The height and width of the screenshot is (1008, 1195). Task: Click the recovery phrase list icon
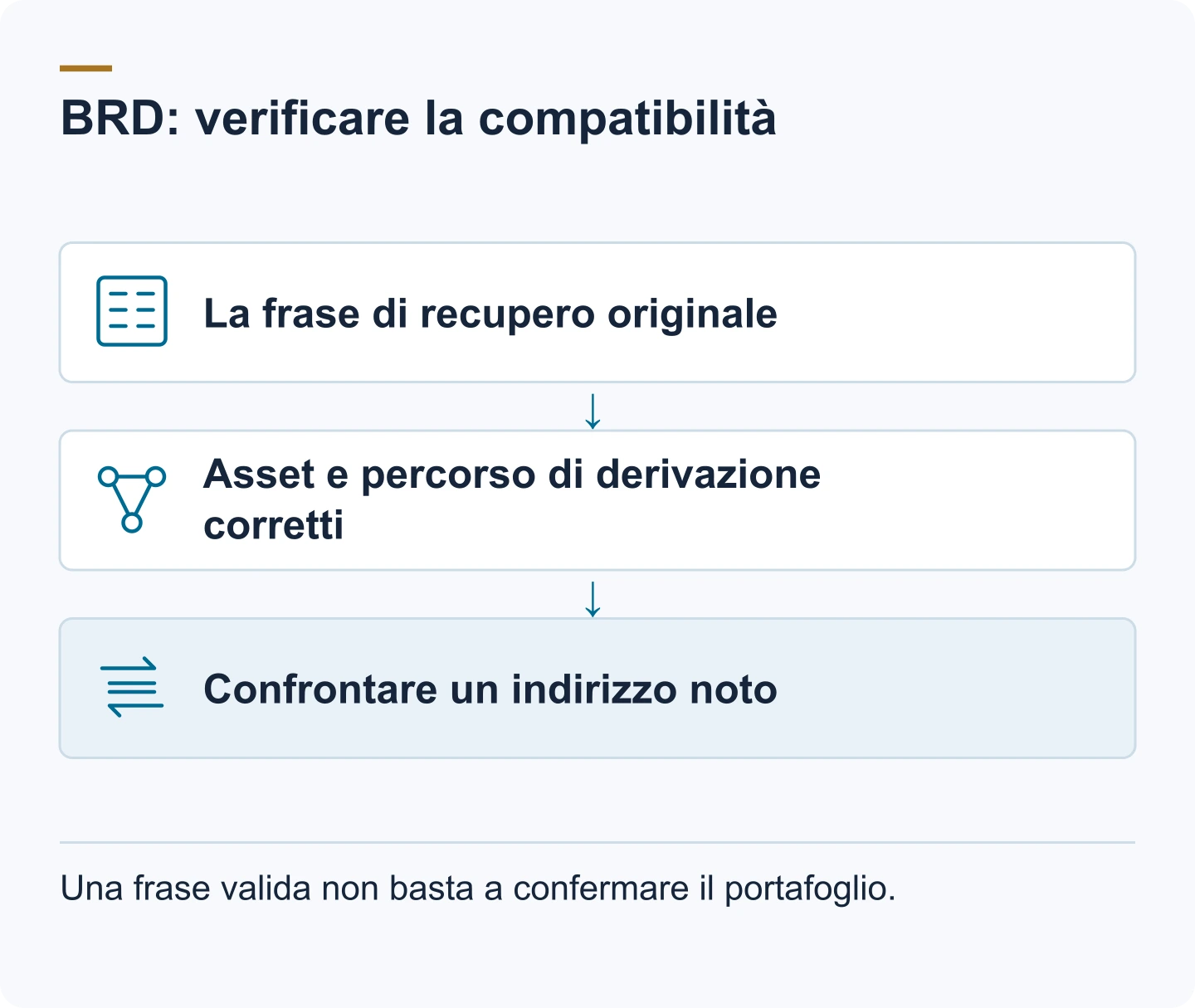point(132,311)
